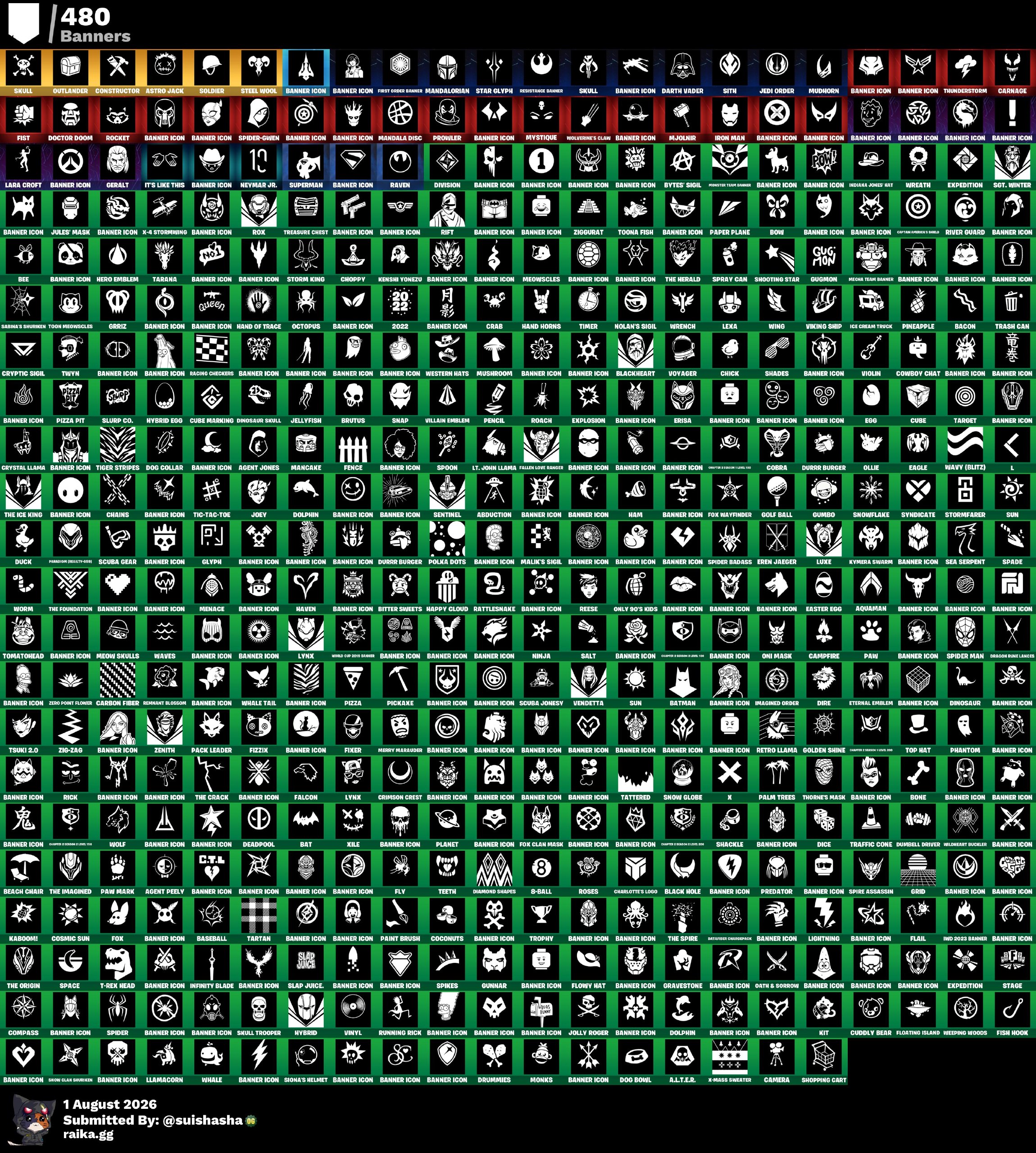The image size is (1036, 1153).
Task: Choose the Batman cowl banner
Action: pyautogui.click(x=682, y=685)
